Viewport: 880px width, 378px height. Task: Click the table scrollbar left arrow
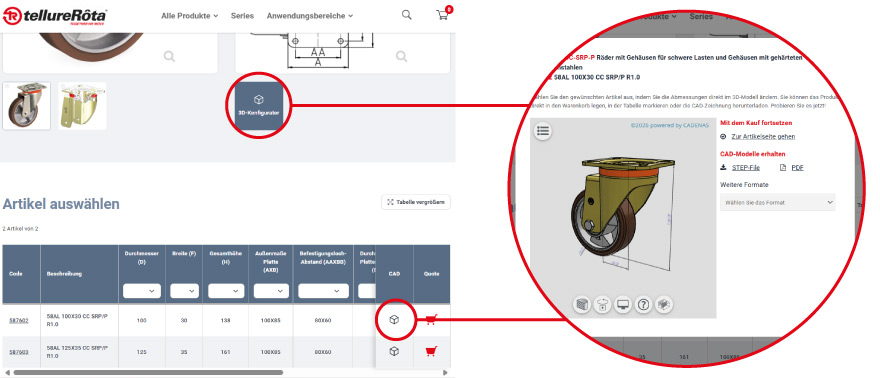coord(7,372)
